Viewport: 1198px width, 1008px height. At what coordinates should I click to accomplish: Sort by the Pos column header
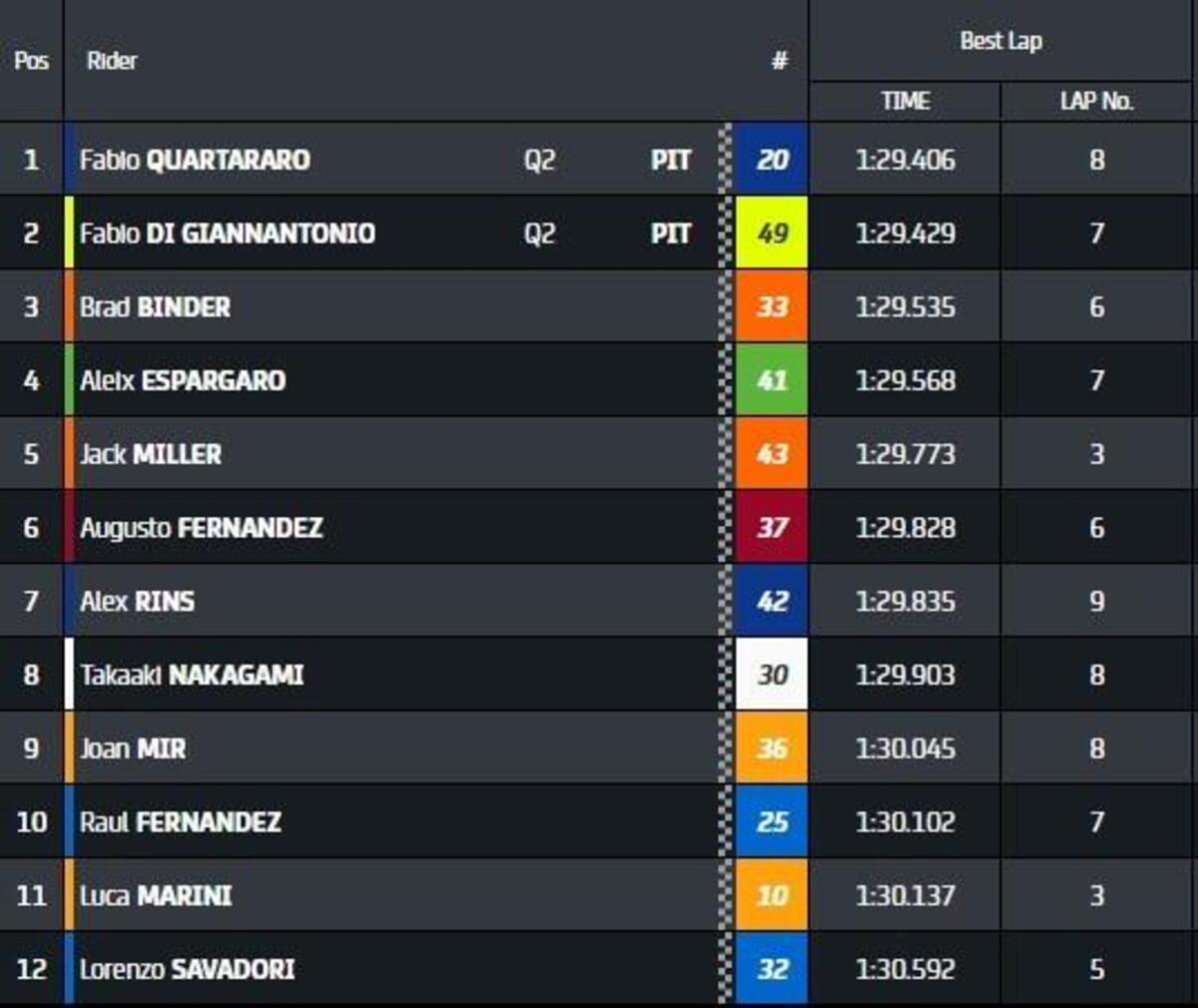pyautogui.click(x=31, y=61)
